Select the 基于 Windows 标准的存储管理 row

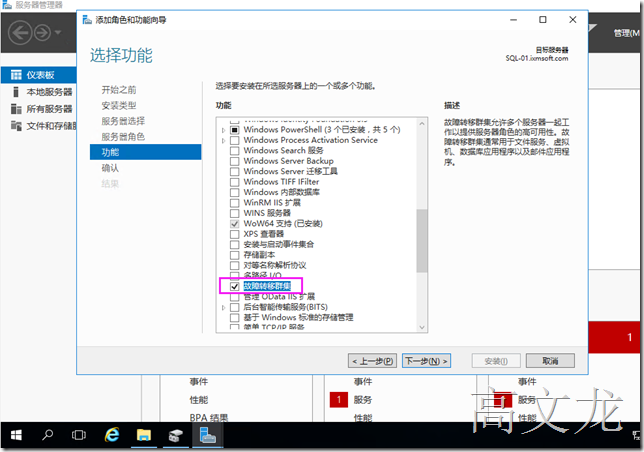click(x=298, y=317)
